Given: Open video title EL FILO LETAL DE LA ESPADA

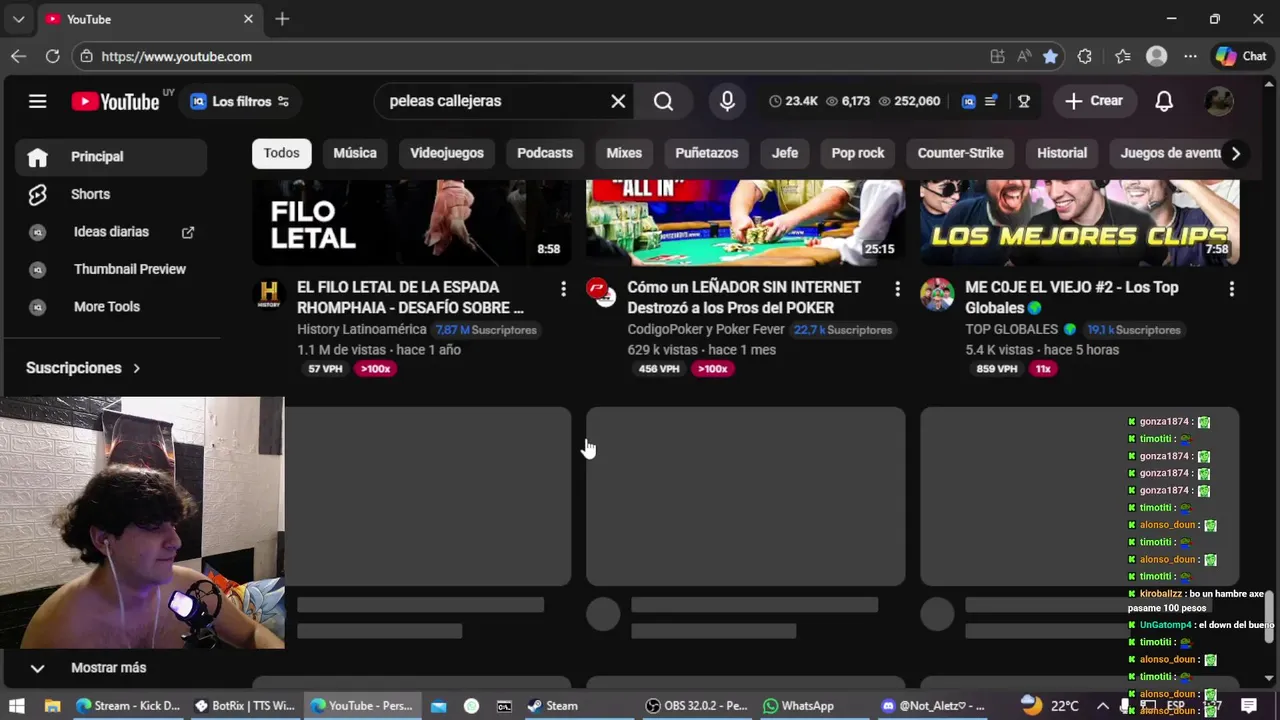Looking at the screenshot, I should 410,297.
